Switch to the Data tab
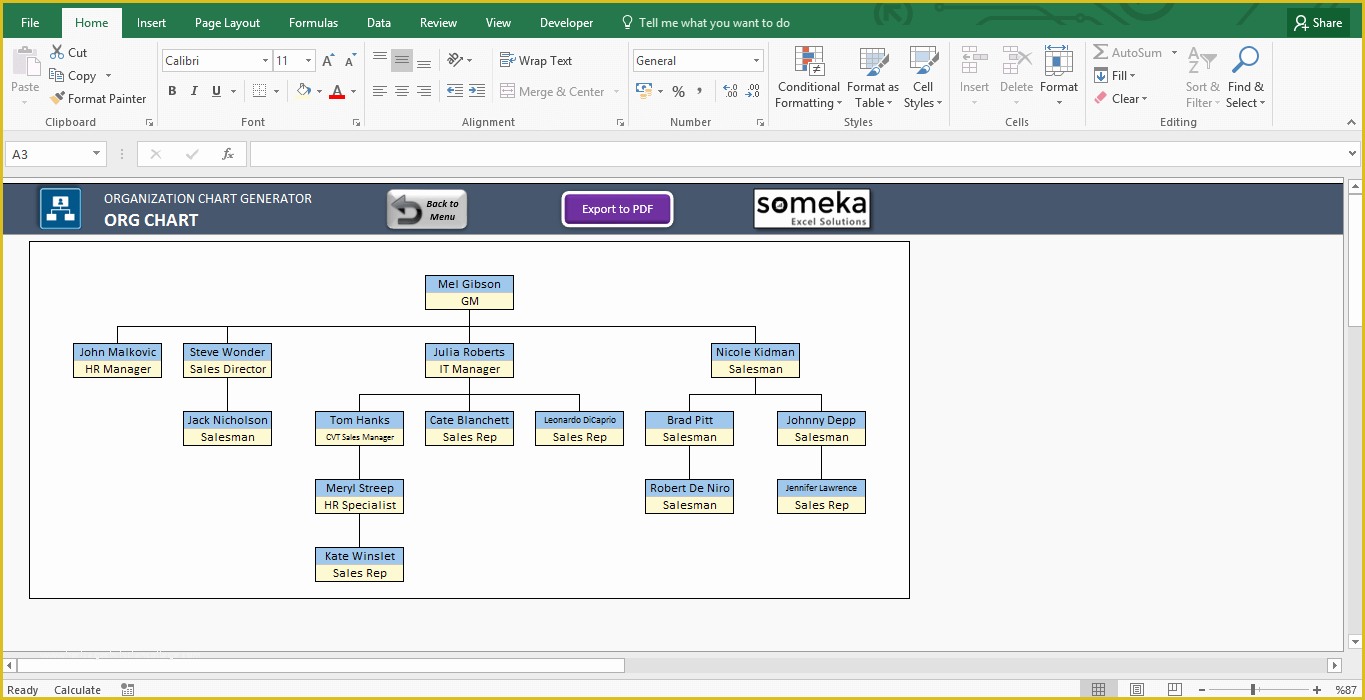1365x700 pixels. tap(379, 23)
